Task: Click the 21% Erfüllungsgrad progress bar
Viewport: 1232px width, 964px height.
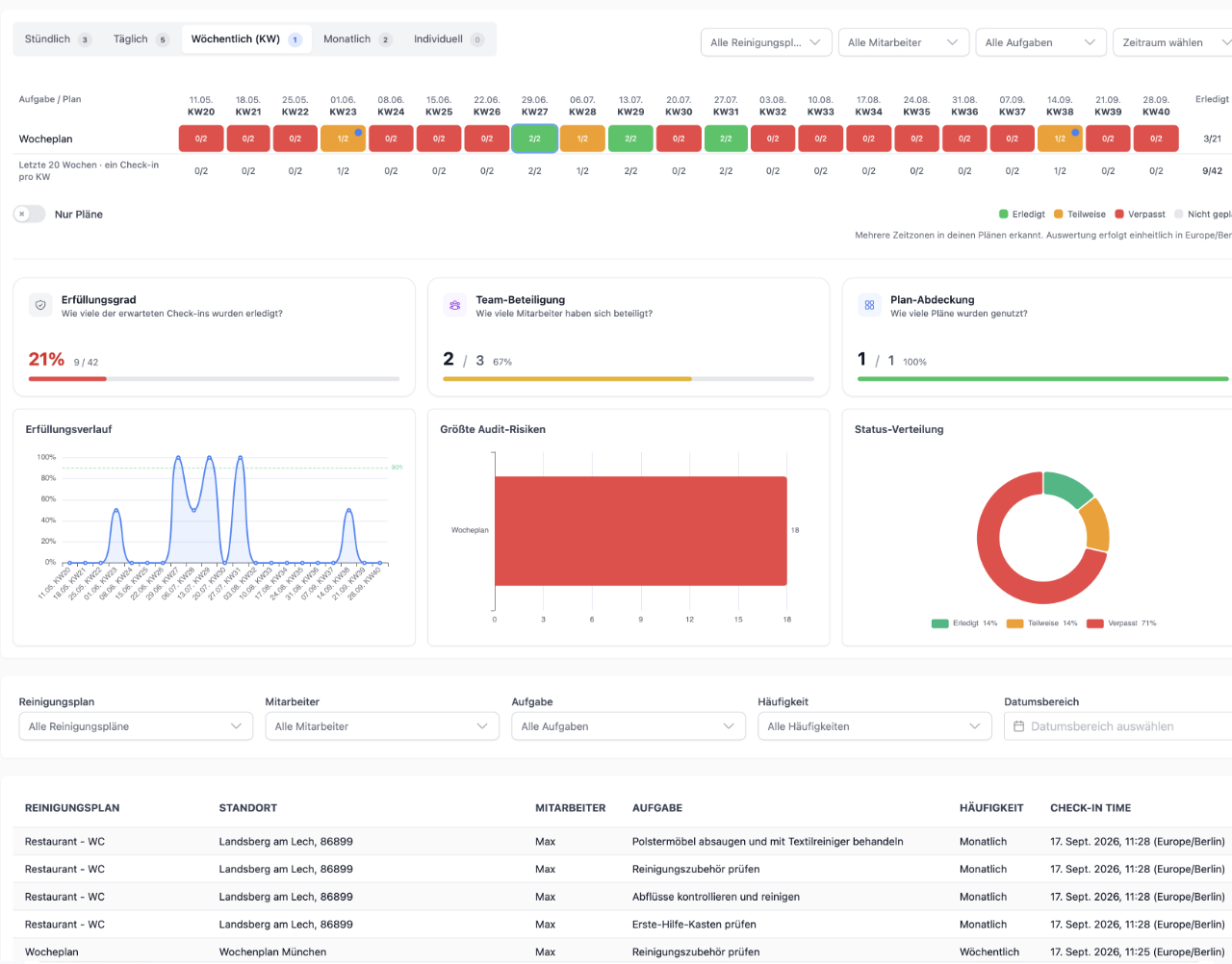Action: coord(214,379)
